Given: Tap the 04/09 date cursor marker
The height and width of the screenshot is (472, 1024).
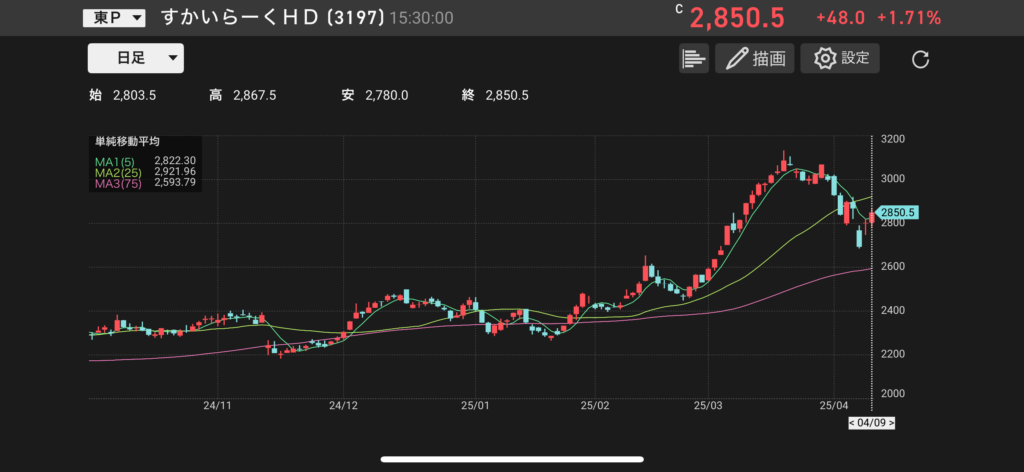Looking at the screenshot, I should tap(871, 423).
